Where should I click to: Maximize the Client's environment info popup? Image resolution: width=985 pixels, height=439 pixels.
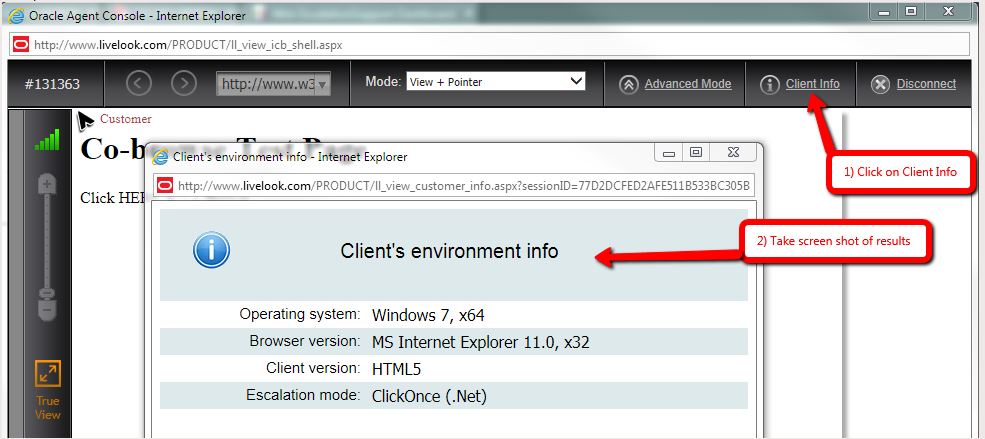click(x=695, y=153)
